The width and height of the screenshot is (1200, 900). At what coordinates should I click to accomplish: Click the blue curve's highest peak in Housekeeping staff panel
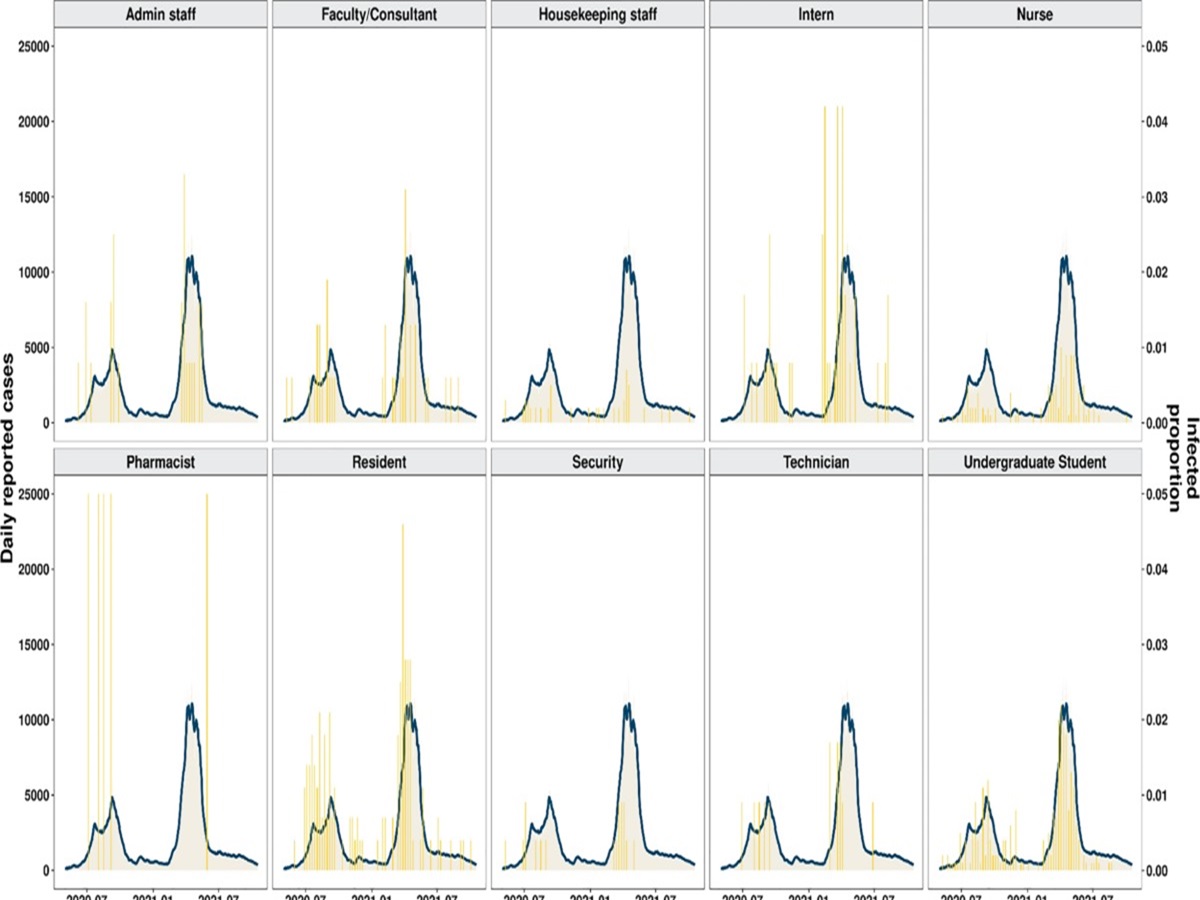627,257
